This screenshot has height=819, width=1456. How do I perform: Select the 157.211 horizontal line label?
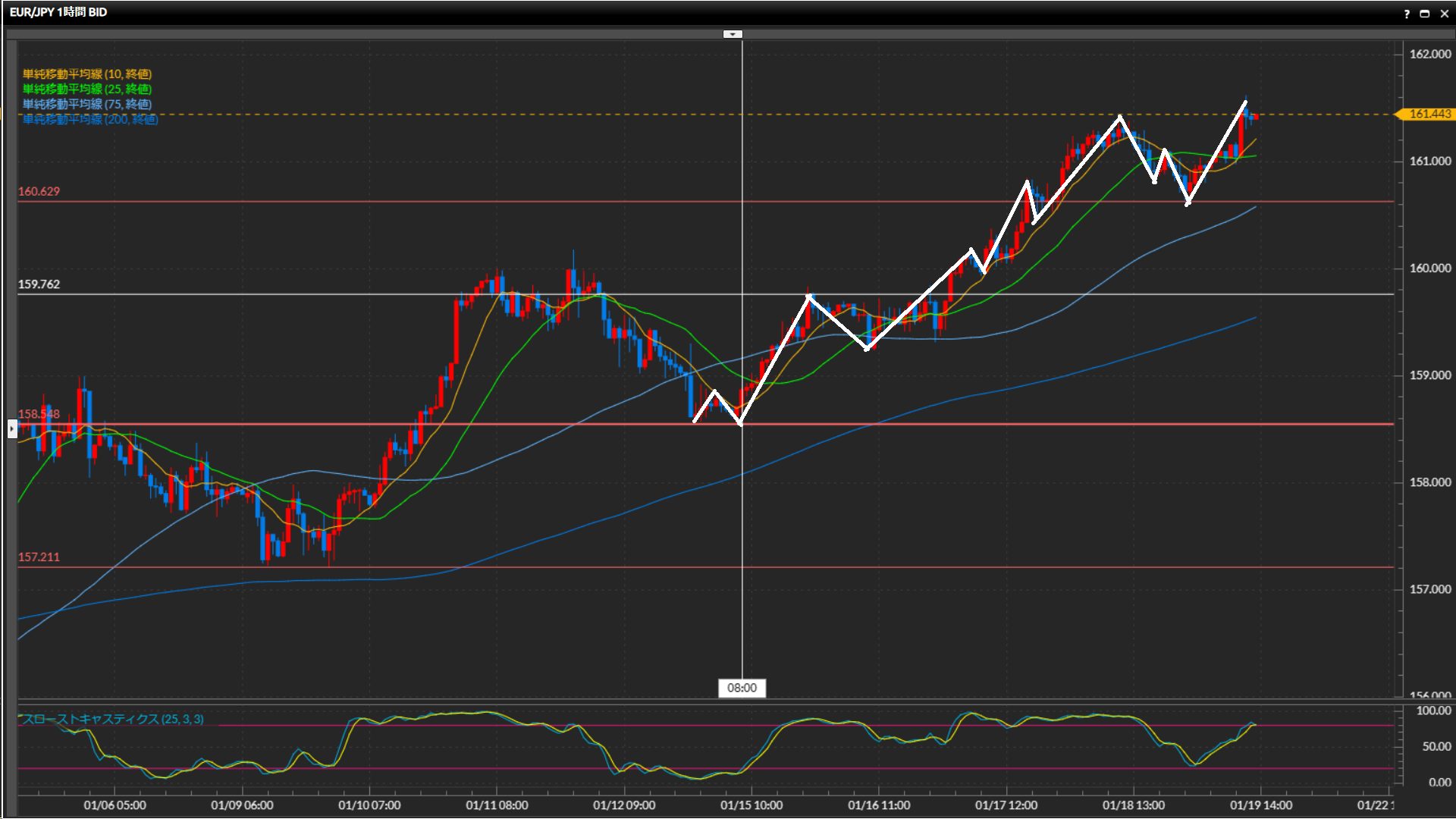click(x=39, y=557)
